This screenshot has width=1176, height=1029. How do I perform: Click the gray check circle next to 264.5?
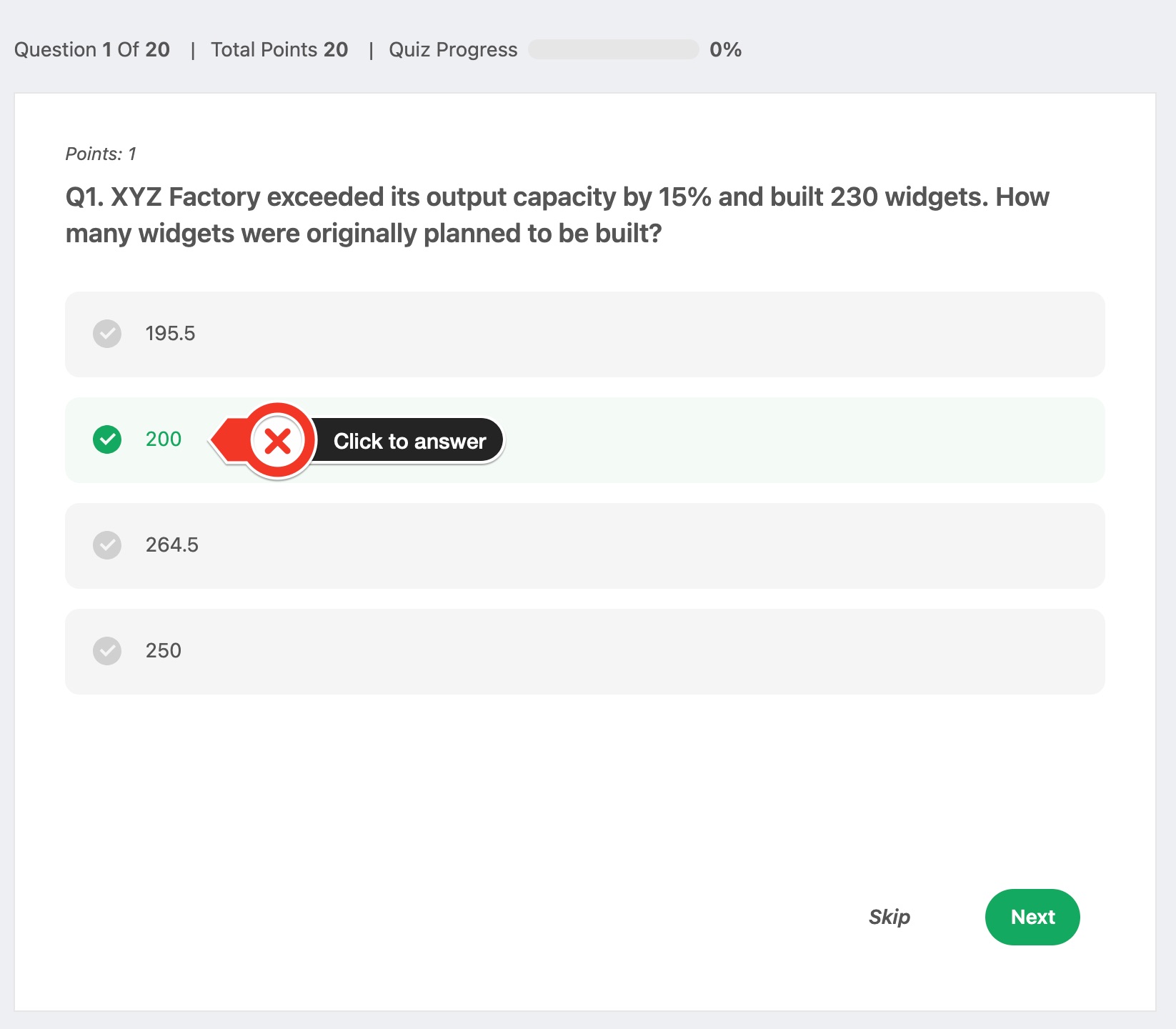(107, 545)
